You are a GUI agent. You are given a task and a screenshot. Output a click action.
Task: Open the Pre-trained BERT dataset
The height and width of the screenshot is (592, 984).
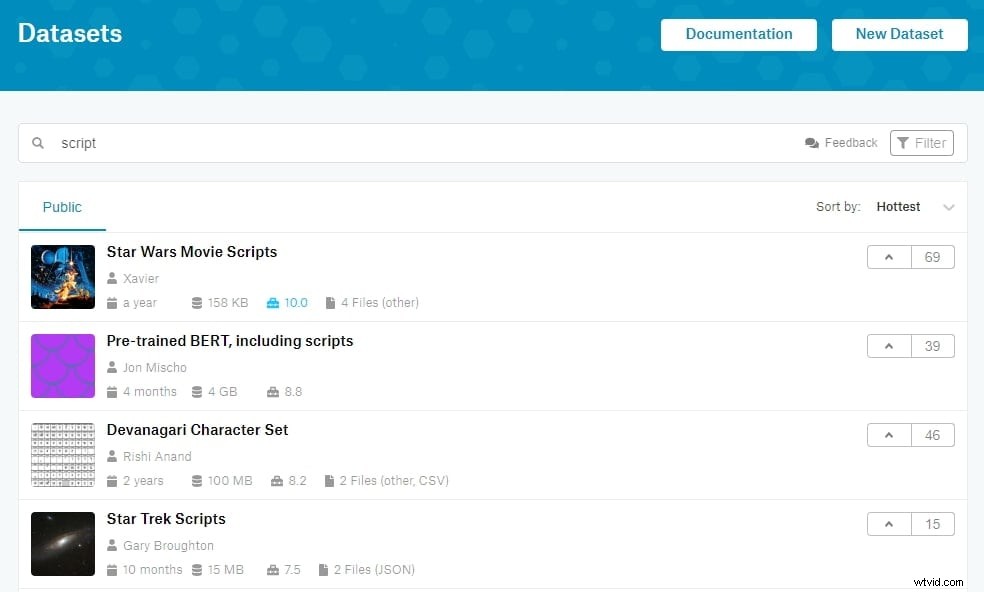230,340
